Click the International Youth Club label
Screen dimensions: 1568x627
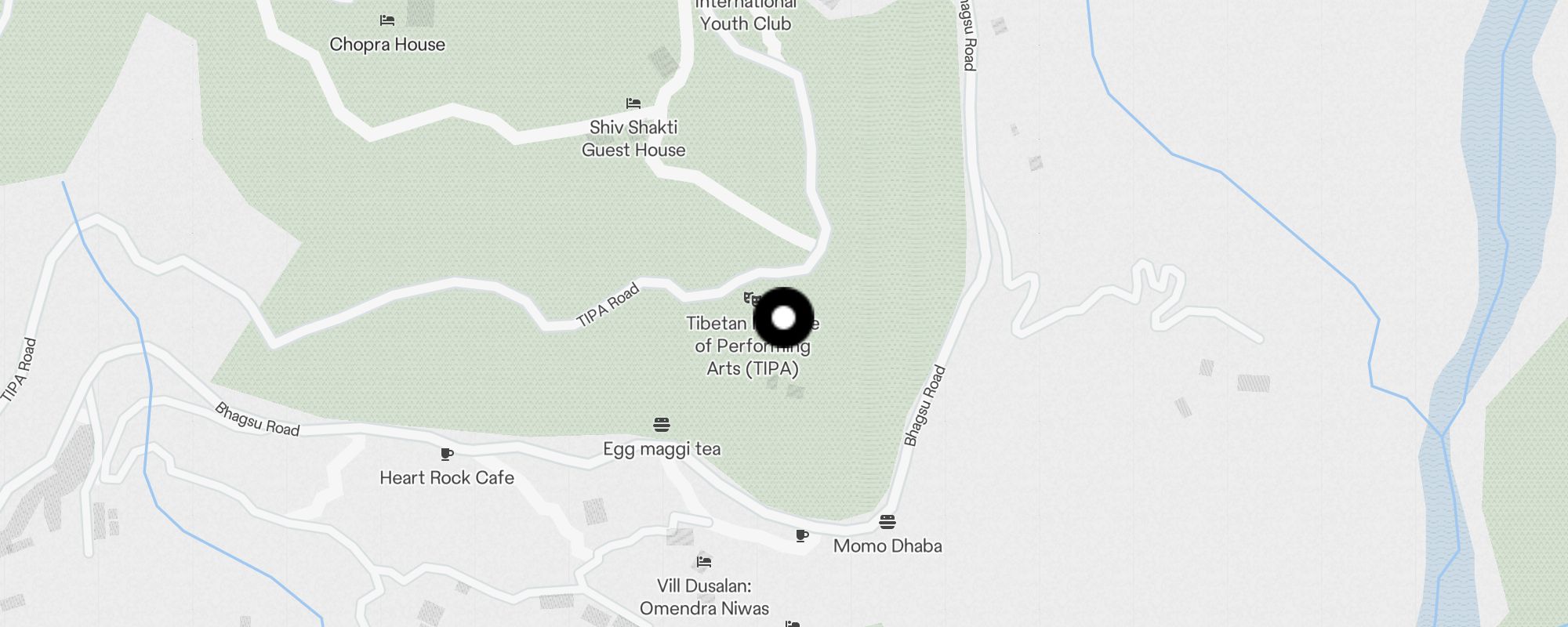point(746,14)
